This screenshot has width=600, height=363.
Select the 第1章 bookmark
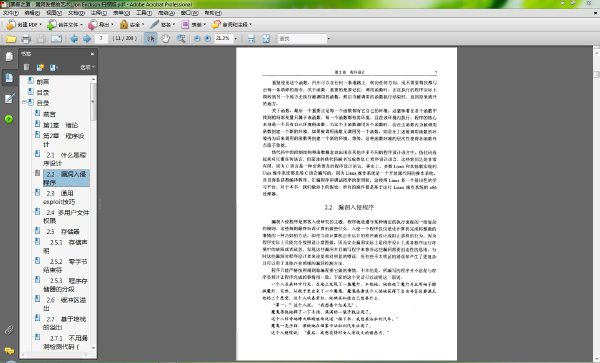click(60, 125)
